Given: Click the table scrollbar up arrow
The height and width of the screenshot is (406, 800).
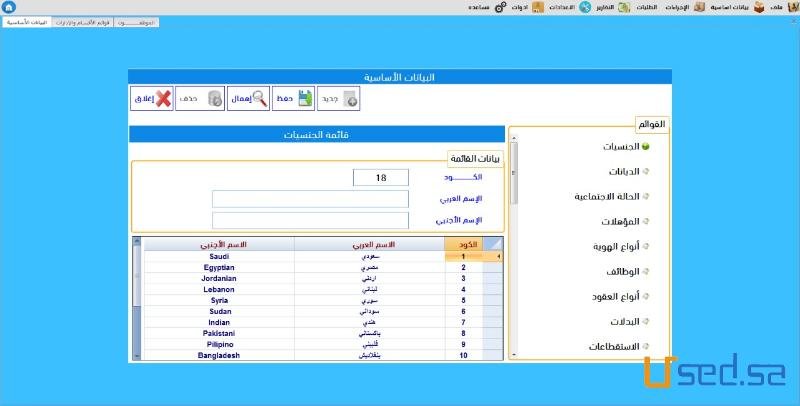Looking at the screenshot, I should (x=137, y=241).
